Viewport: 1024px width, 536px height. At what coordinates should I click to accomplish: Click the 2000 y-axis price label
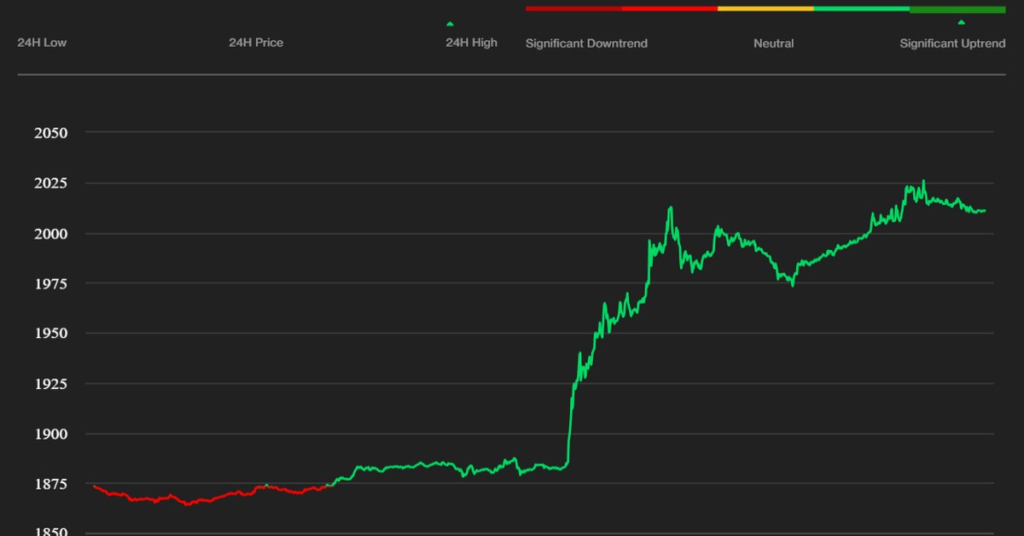pyautogui.click(x=50, y=234)
